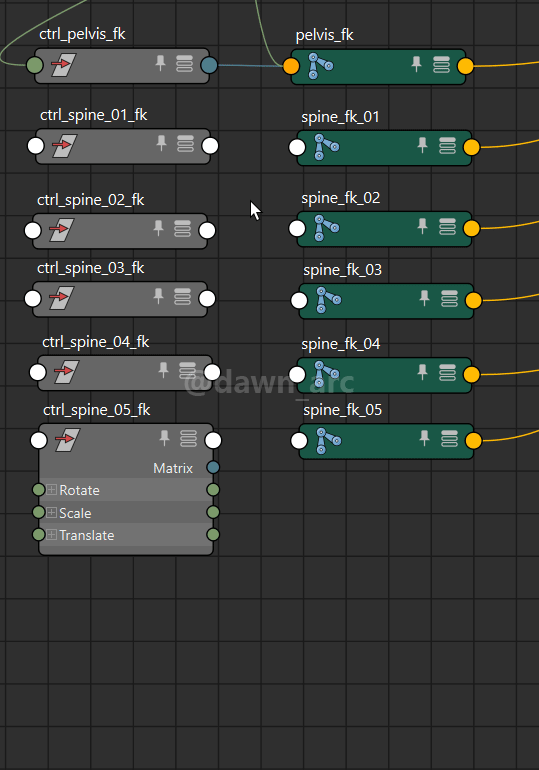
Task: Pin the ctrl_spine_03_fk node
Action: point(158,297)
